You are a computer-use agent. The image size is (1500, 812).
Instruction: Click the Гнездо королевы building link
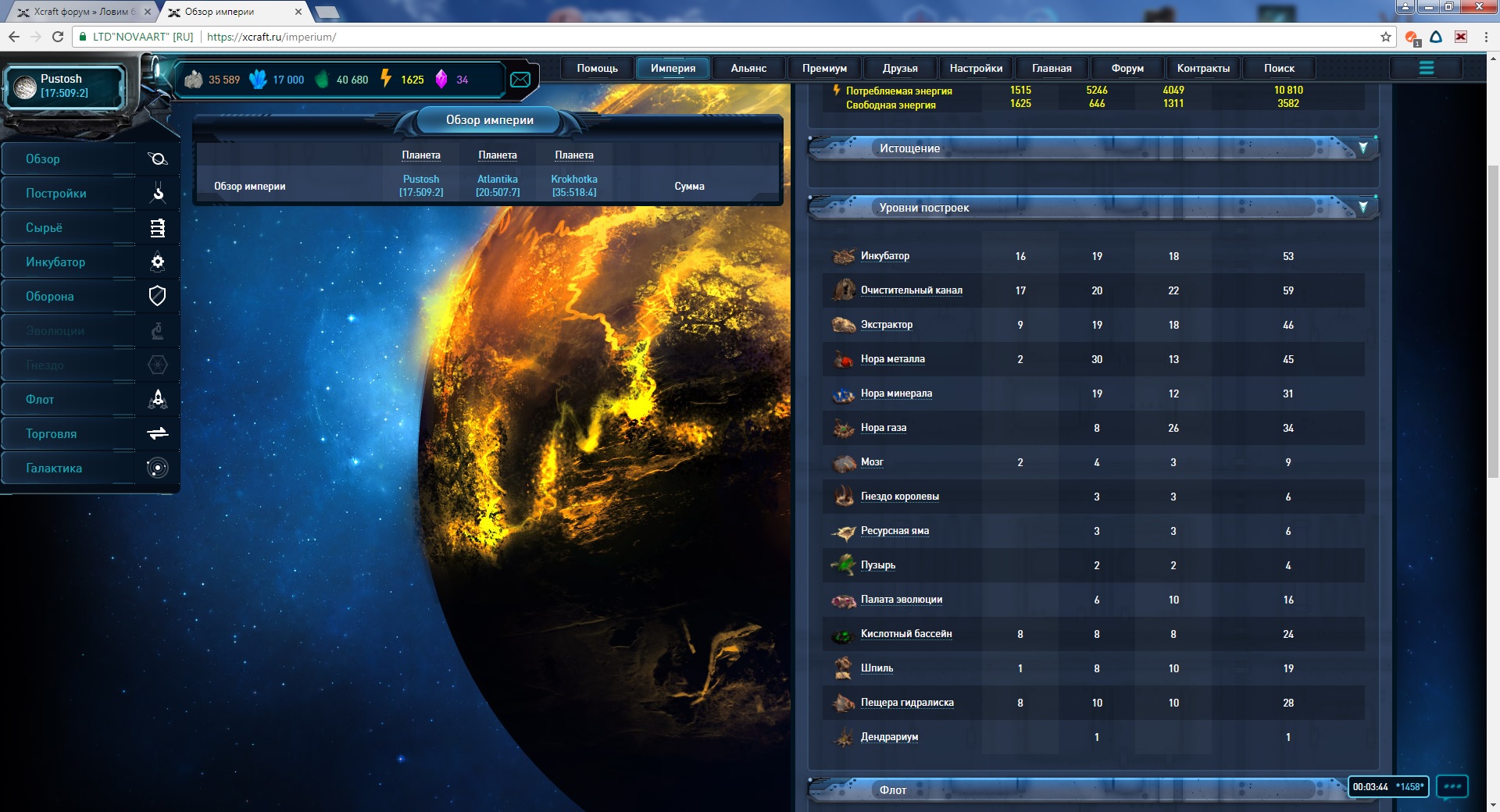900,496
